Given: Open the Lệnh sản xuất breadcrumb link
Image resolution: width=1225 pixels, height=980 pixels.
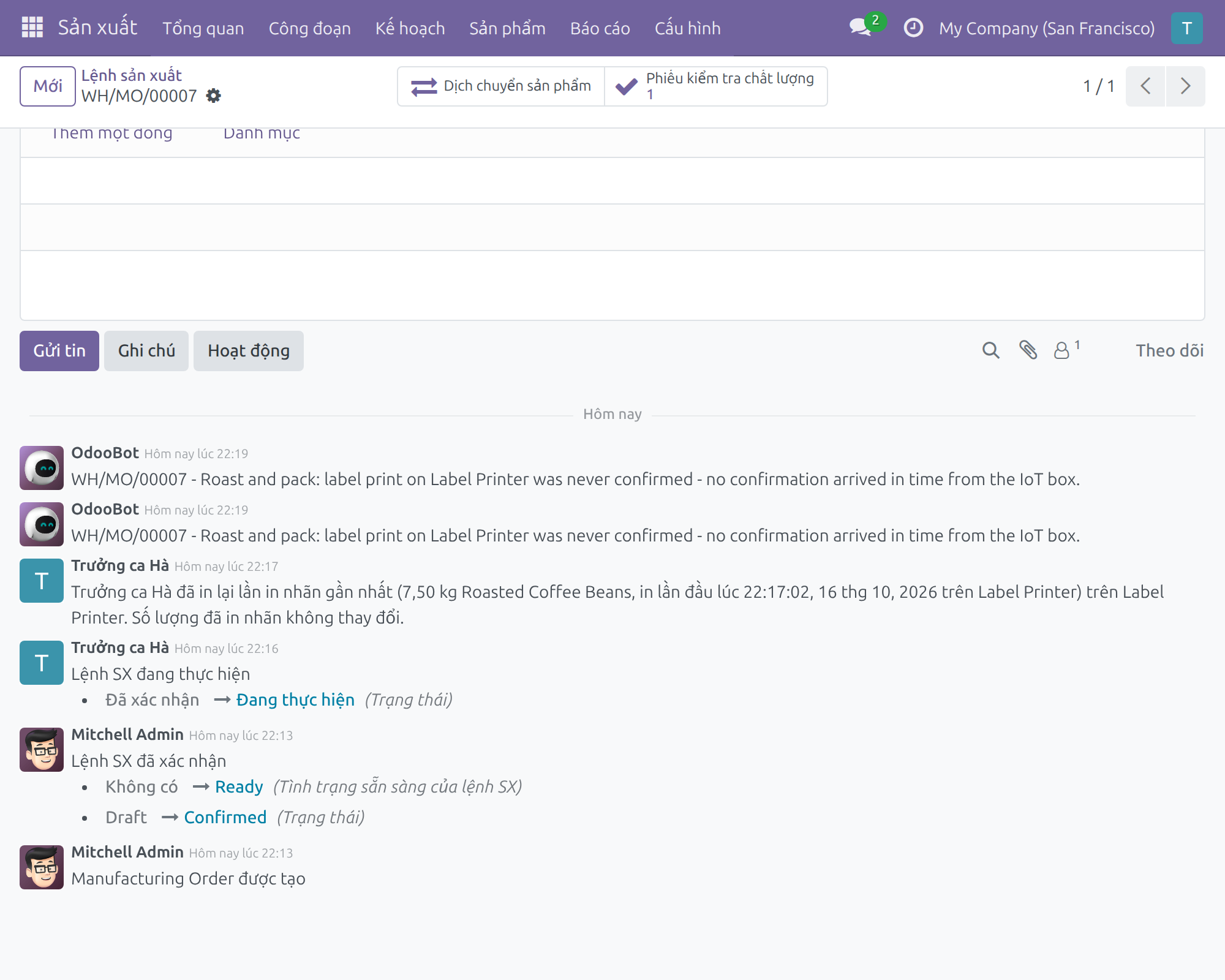Looking at the screenshot, I should [132, 75].
